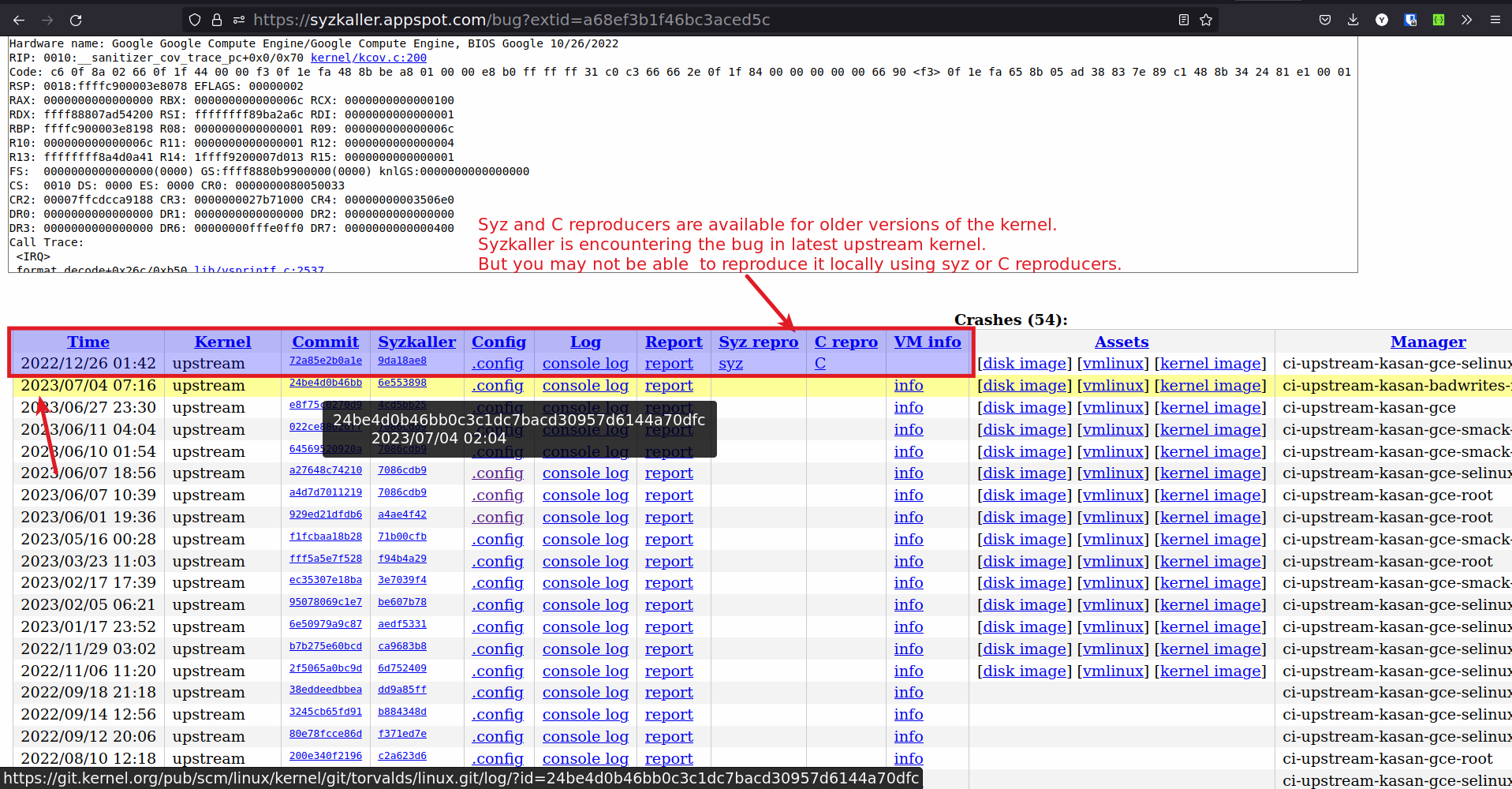Image resolution: width=1512 pixels, height=789 pixels.
Task: Open the C reproducer link
Action: coord(820,364)
